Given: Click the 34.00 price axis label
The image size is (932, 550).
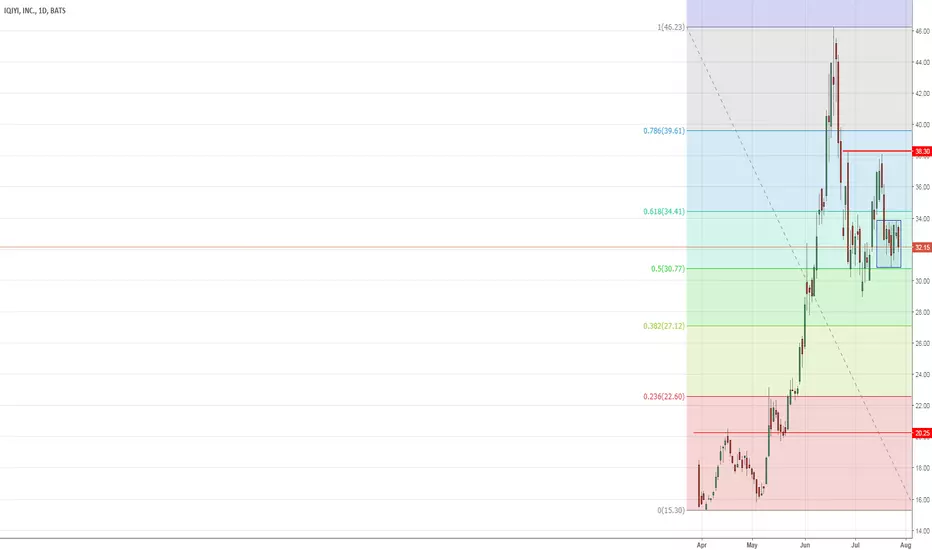Looking at the screenshot, I should pos(922,219).
